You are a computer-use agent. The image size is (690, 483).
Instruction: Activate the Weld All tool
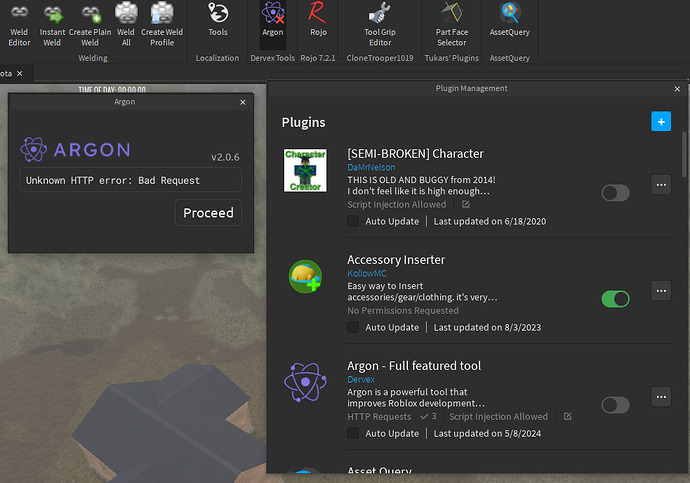point(126,26)
